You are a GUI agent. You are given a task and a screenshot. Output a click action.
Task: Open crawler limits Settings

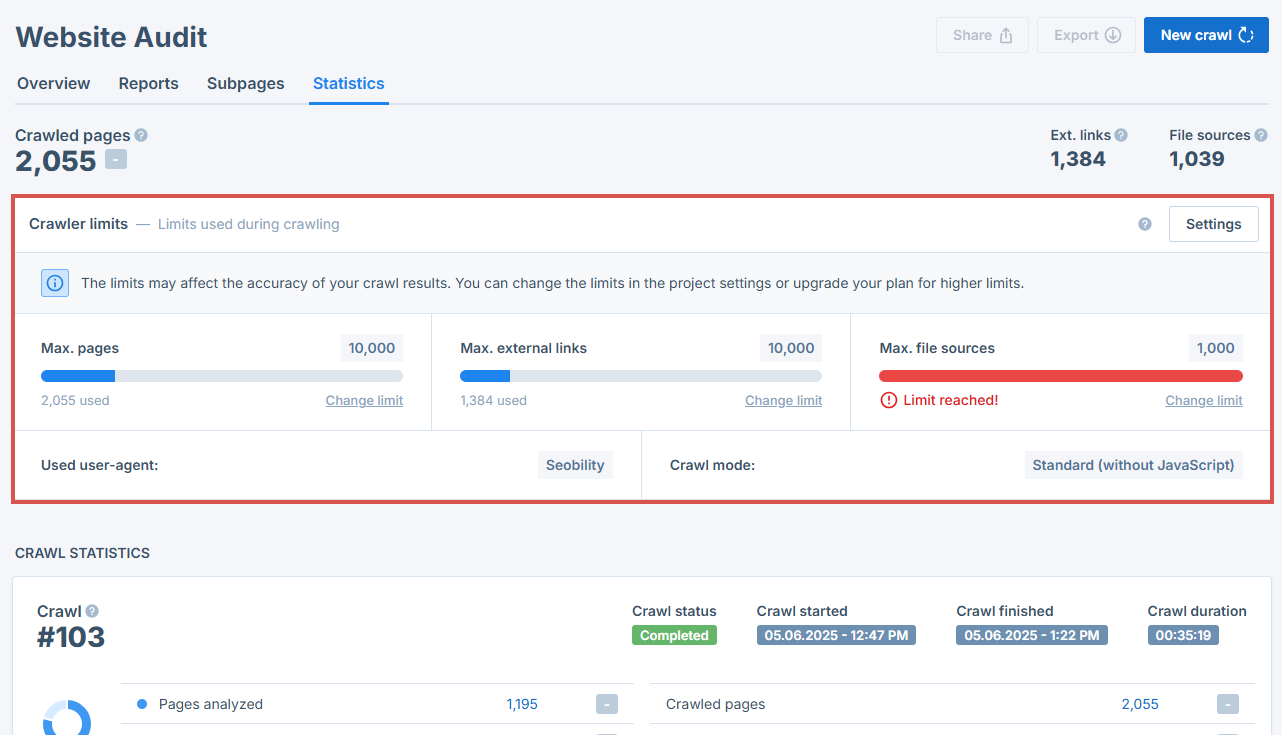(x=1213, y=224)
